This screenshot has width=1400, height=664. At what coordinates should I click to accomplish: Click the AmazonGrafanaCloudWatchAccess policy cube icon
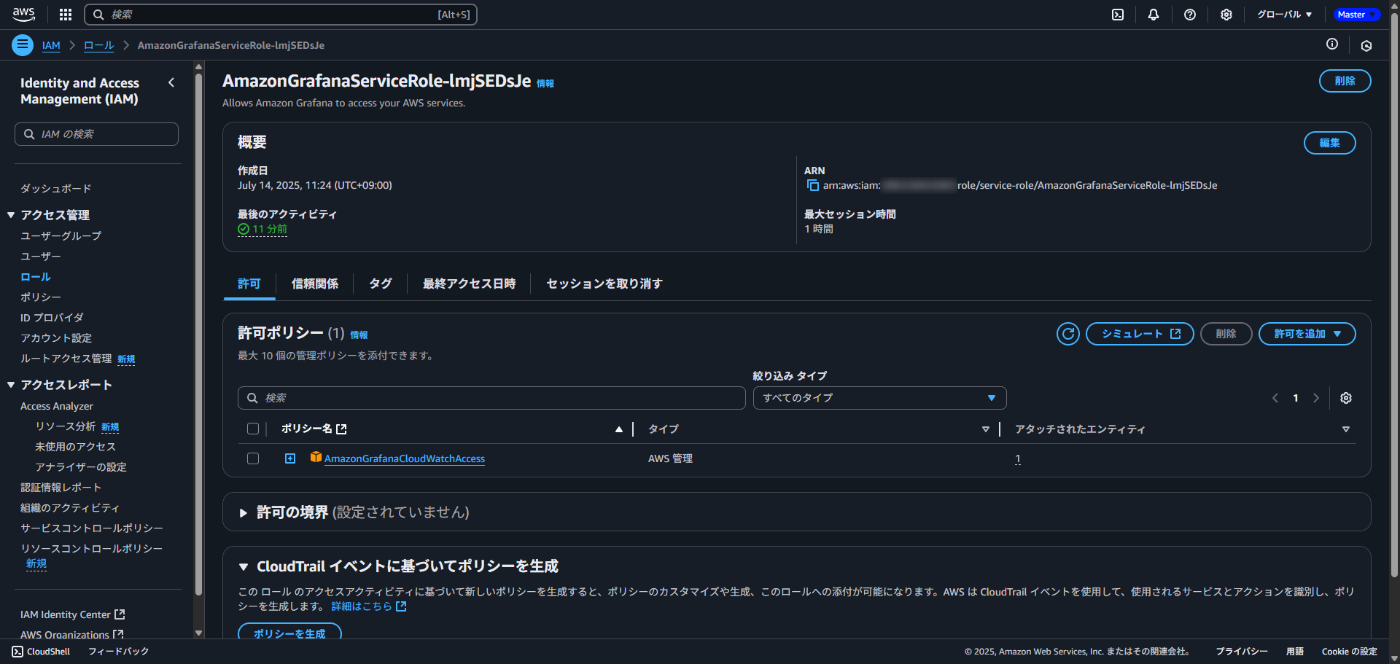[x=316, y=458]
